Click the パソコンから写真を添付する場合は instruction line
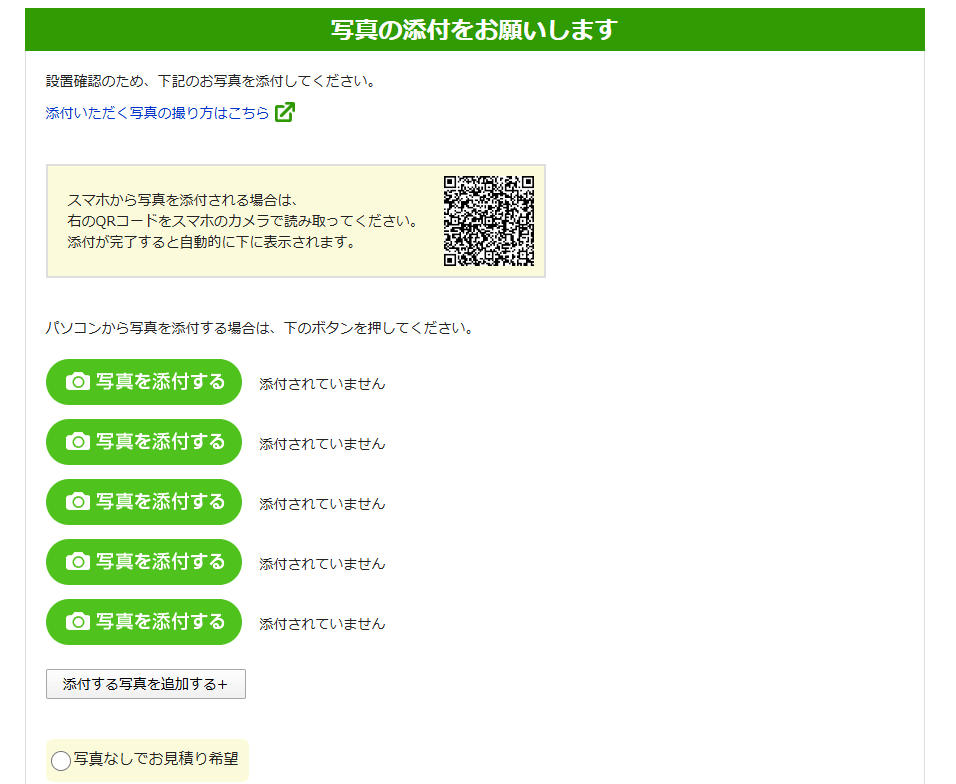Screen dimensions: 956x784 click(259, 328)
